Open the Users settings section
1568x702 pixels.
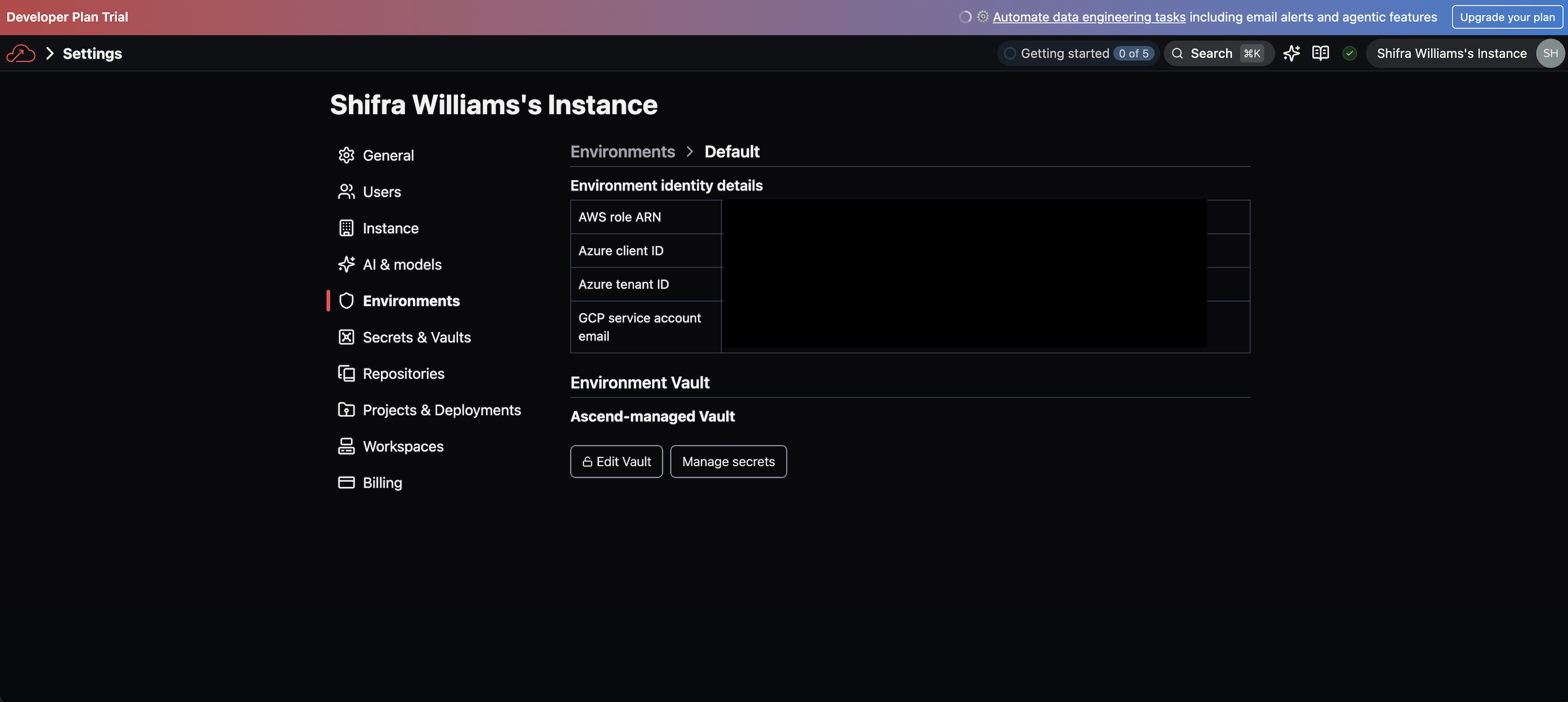click(382, 192)
